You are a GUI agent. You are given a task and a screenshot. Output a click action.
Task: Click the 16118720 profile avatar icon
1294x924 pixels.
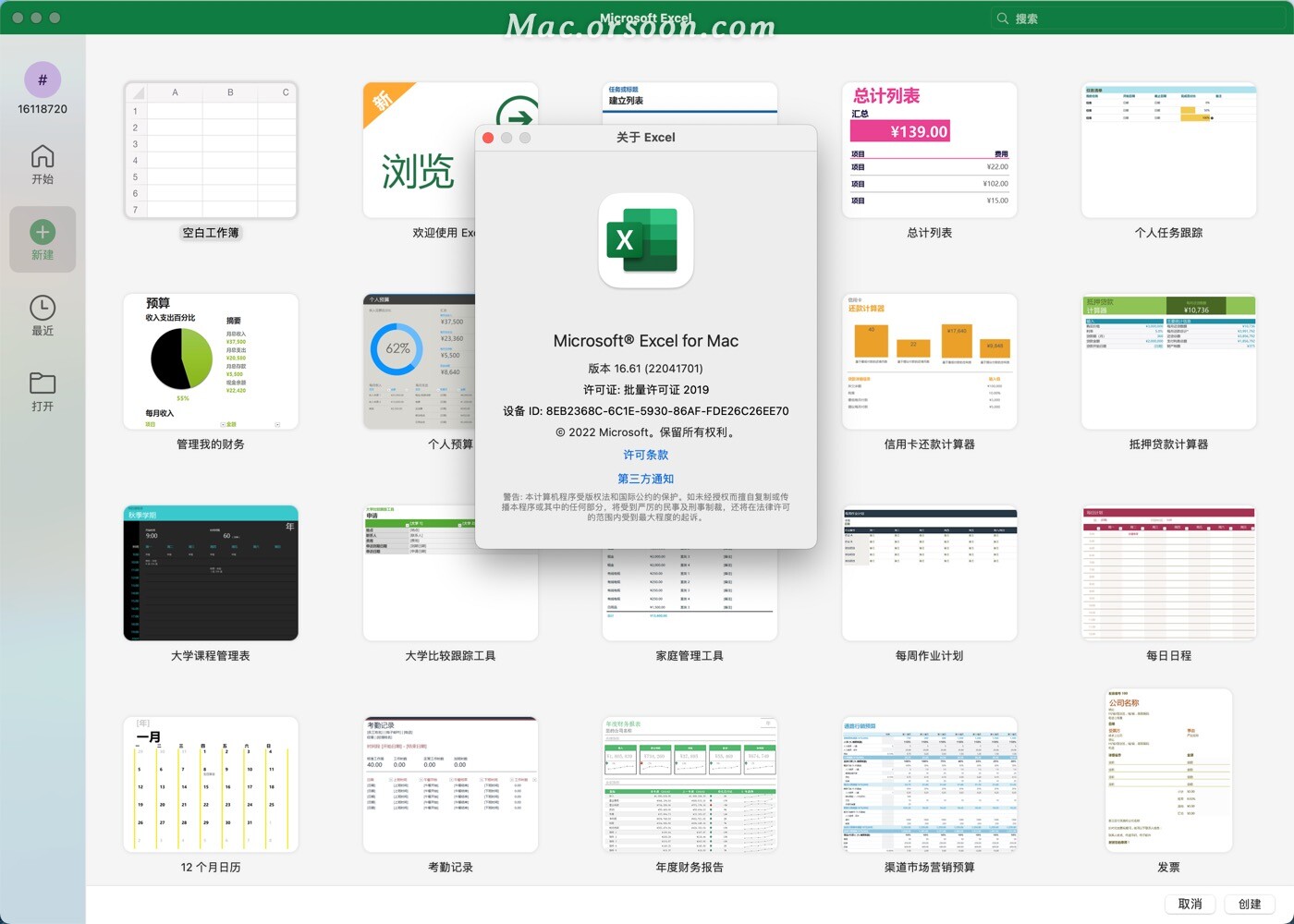43,80
